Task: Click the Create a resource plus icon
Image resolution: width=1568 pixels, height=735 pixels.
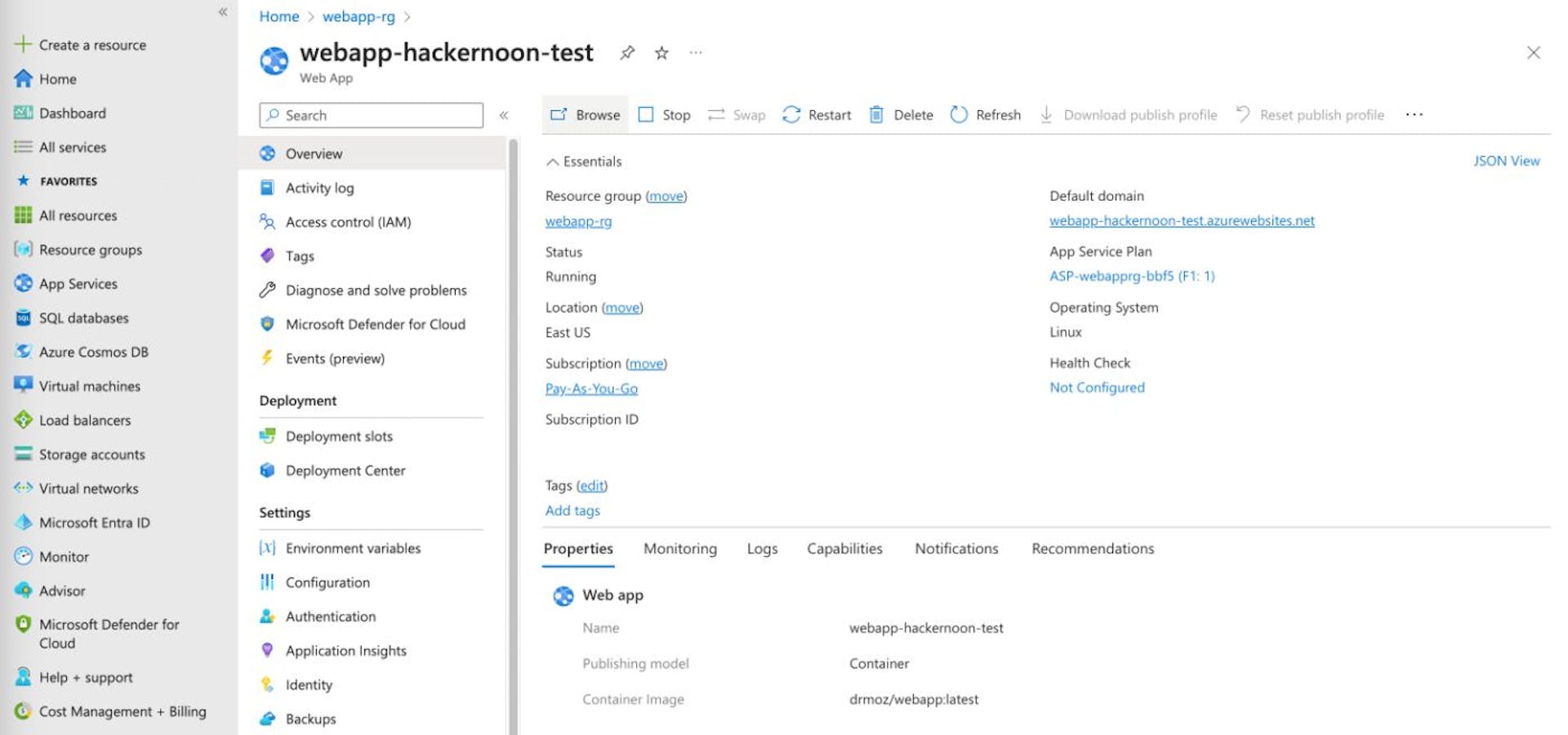Action: click(23, 44)
